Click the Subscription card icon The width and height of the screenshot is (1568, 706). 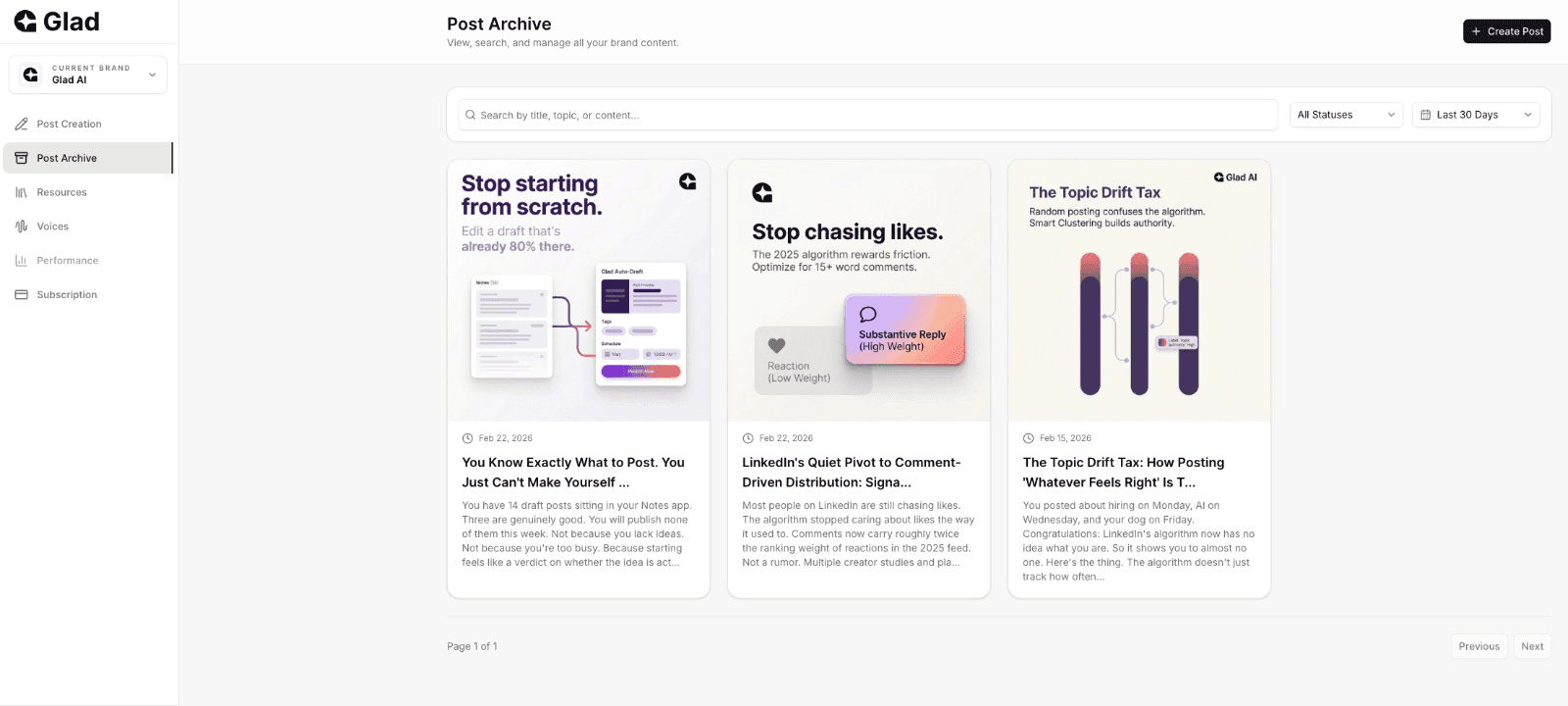coord(22,295)
